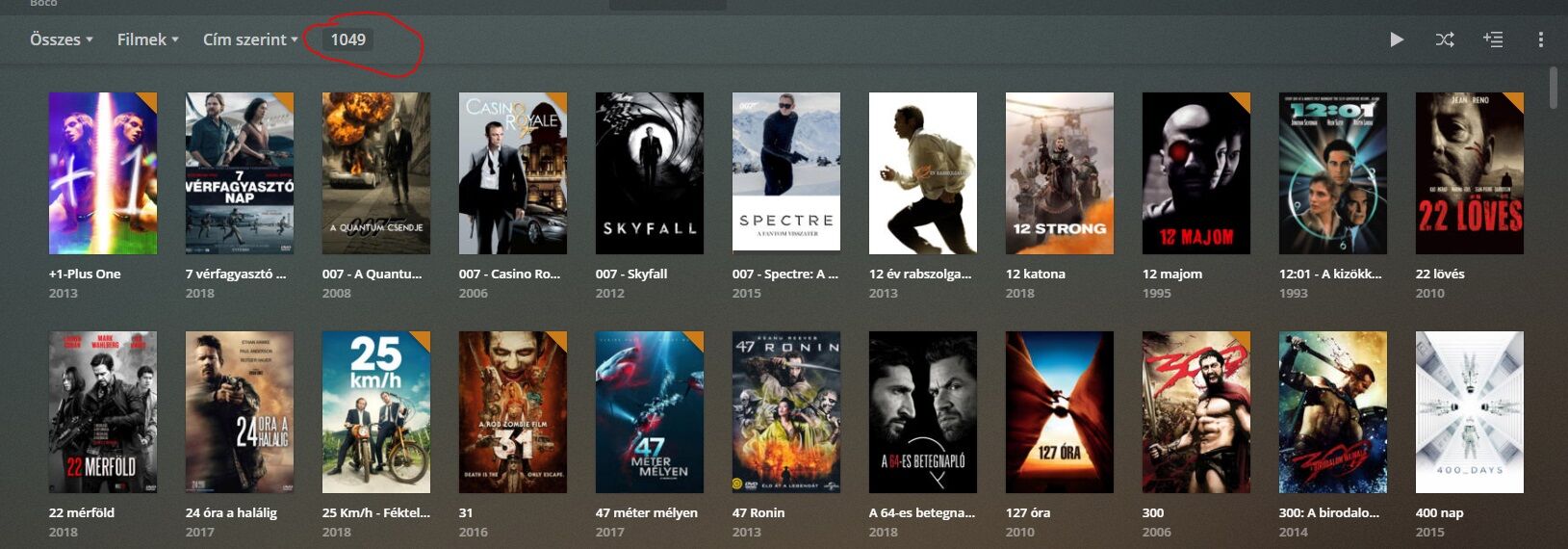Click year 1995 under 12 majom
Image resolution: width=1568 pixels, height=549 pixels.
(1157, 293)
